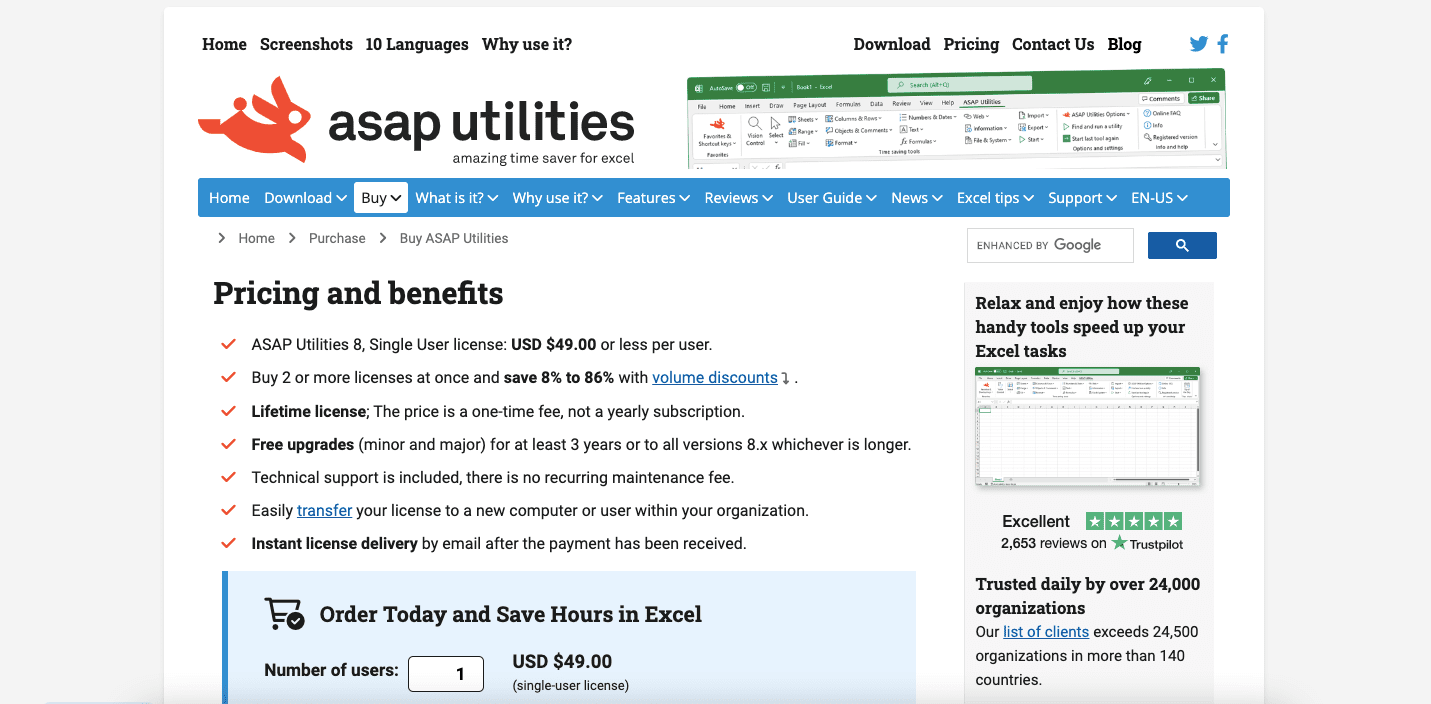Click Home in the blue navbar
This screenshot has height=704, width=1431.
click(x=229, y=198)
